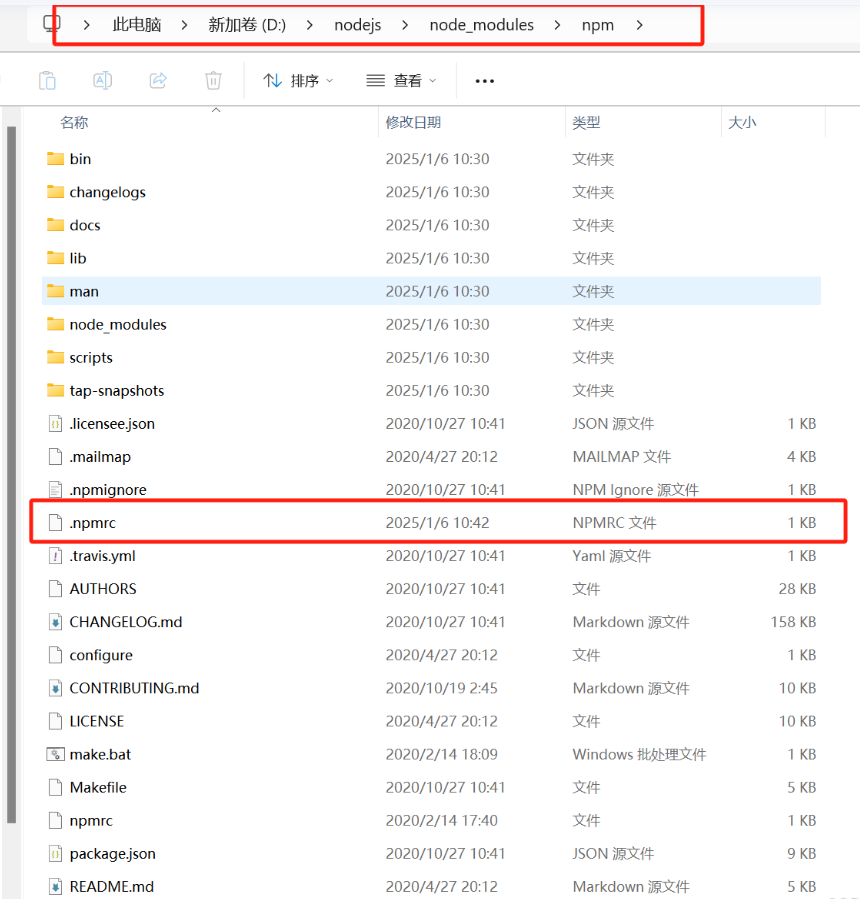The image size is (860, 899).
Task: Sort by the 大小 column header
Action: pos(742,122)
